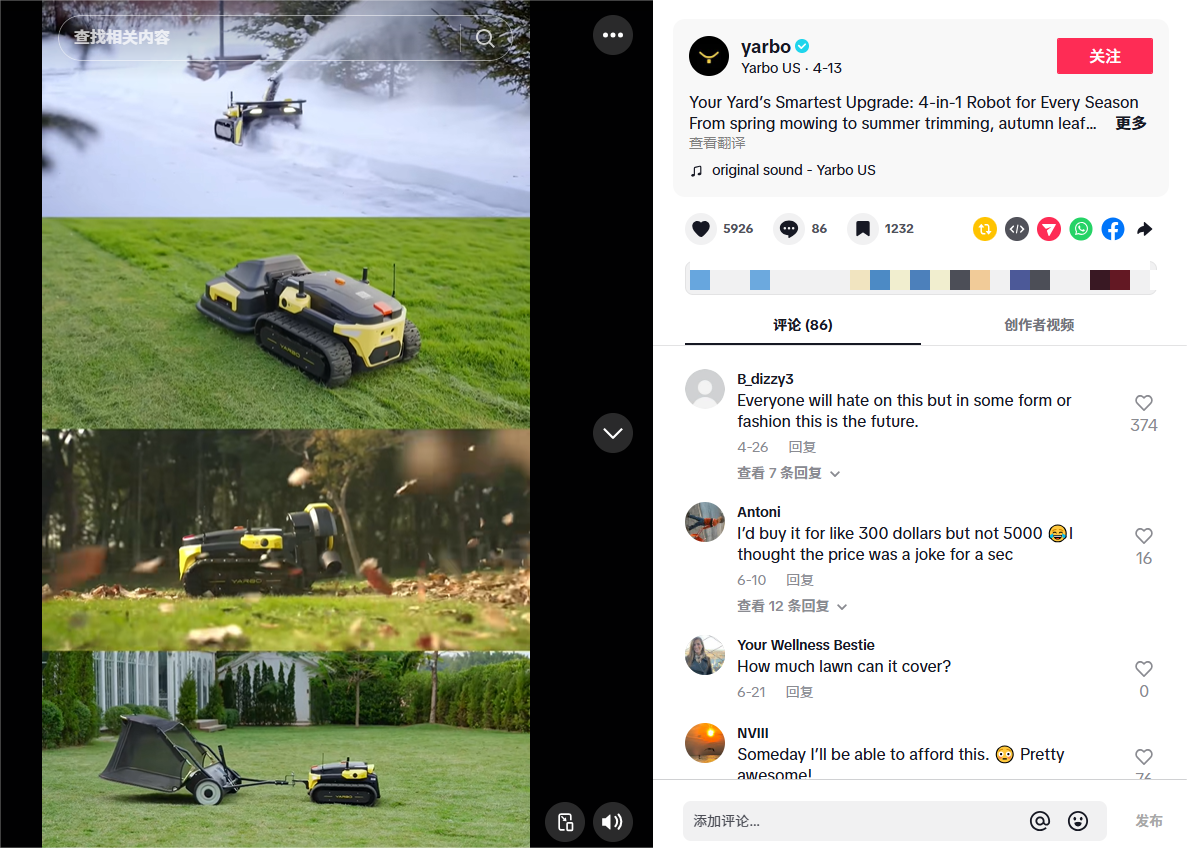Open the three-dot more options menu
Screen dimensions: 1187x848
click(612, 35)
